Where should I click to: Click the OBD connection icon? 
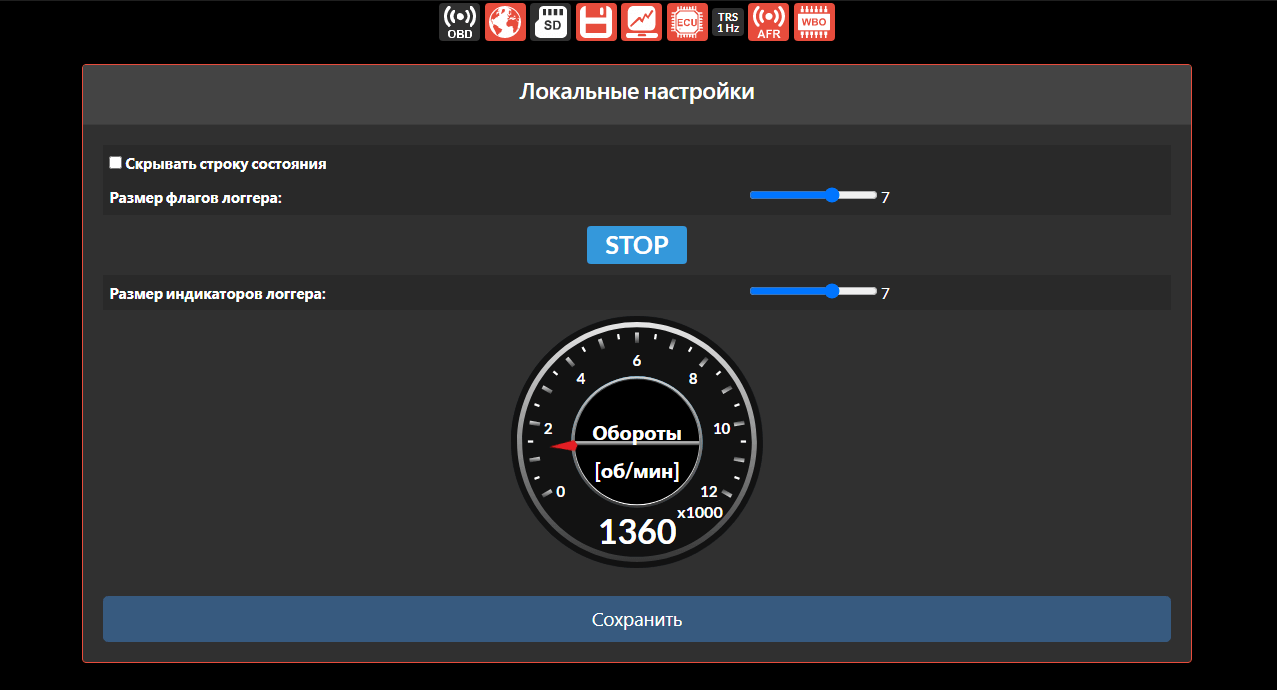[459, 22]
